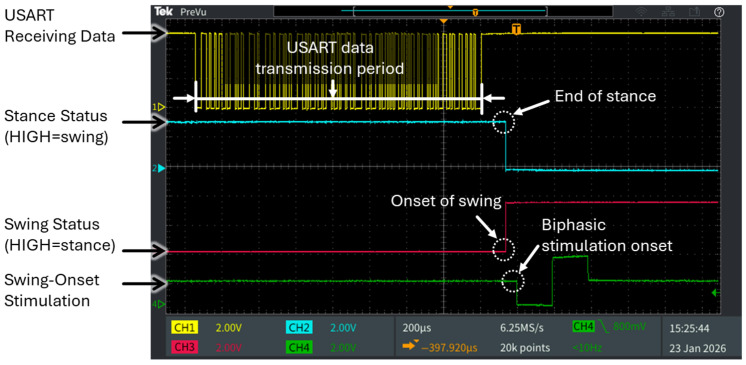
Task: Click the 6.25MS/s sample rate readout
Action: tap(522, 328)
